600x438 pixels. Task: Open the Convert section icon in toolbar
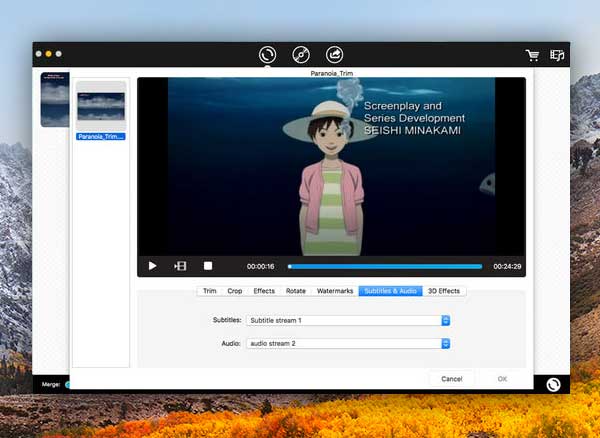(267, 55)
